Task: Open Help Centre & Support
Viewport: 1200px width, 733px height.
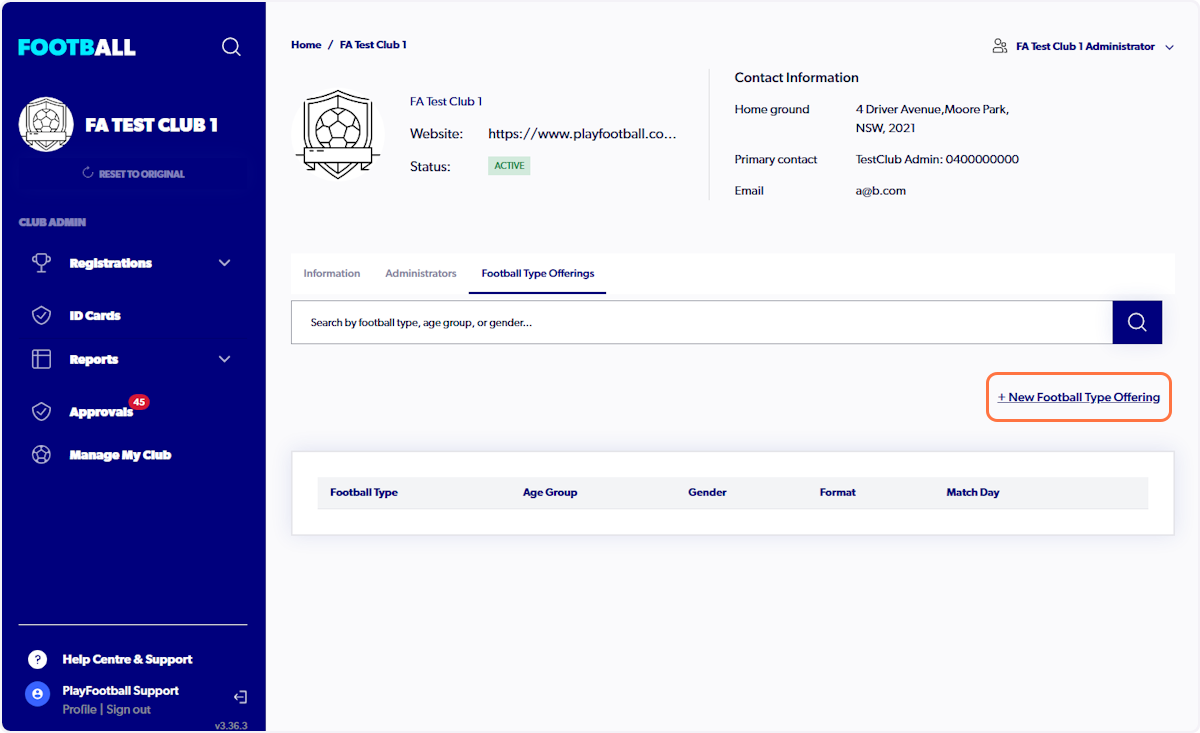Action: (127, 659)
